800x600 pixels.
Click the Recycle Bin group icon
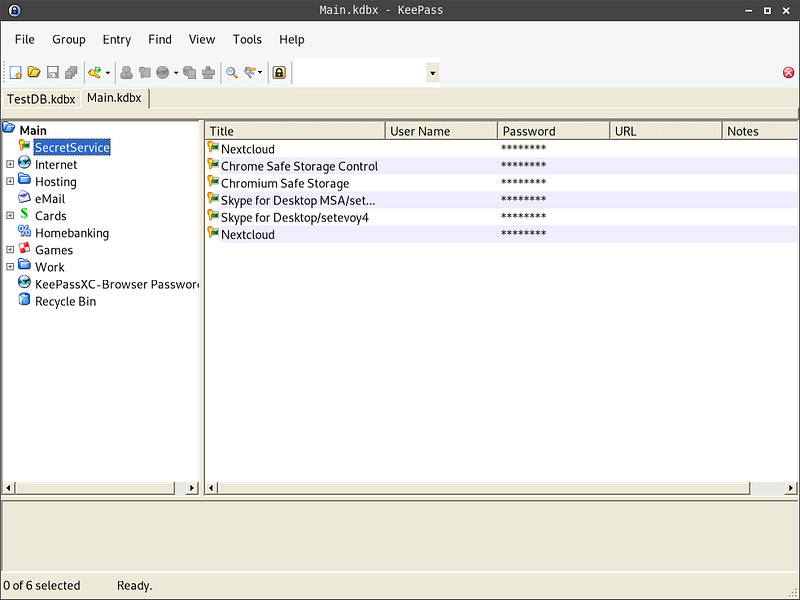[x=24, y=299]
